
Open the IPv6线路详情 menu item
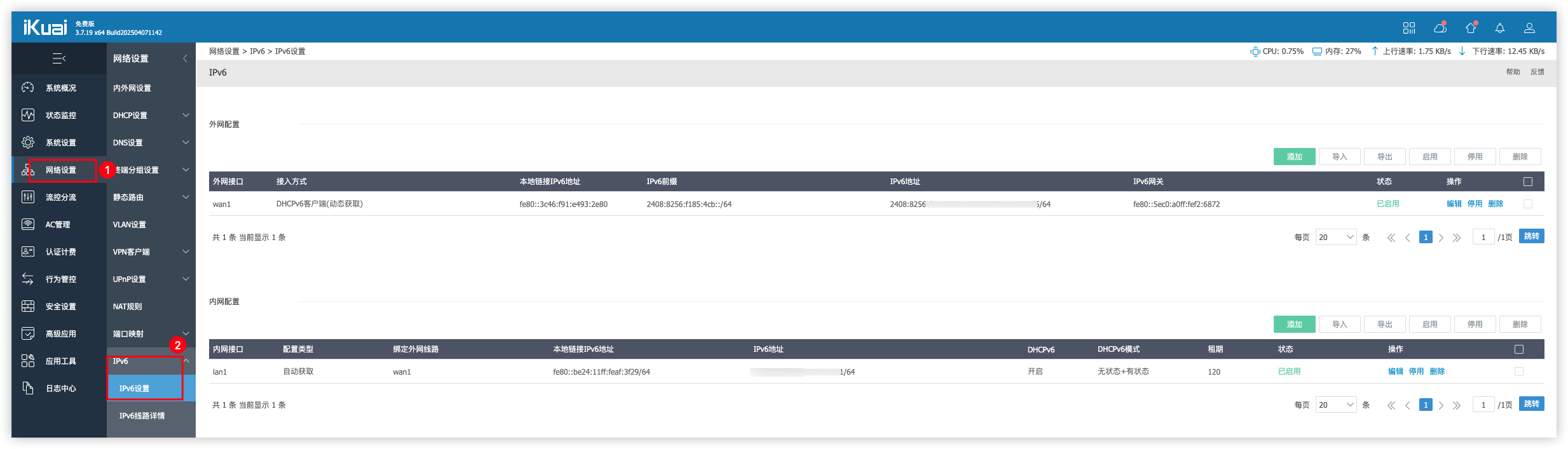[142, 415]
